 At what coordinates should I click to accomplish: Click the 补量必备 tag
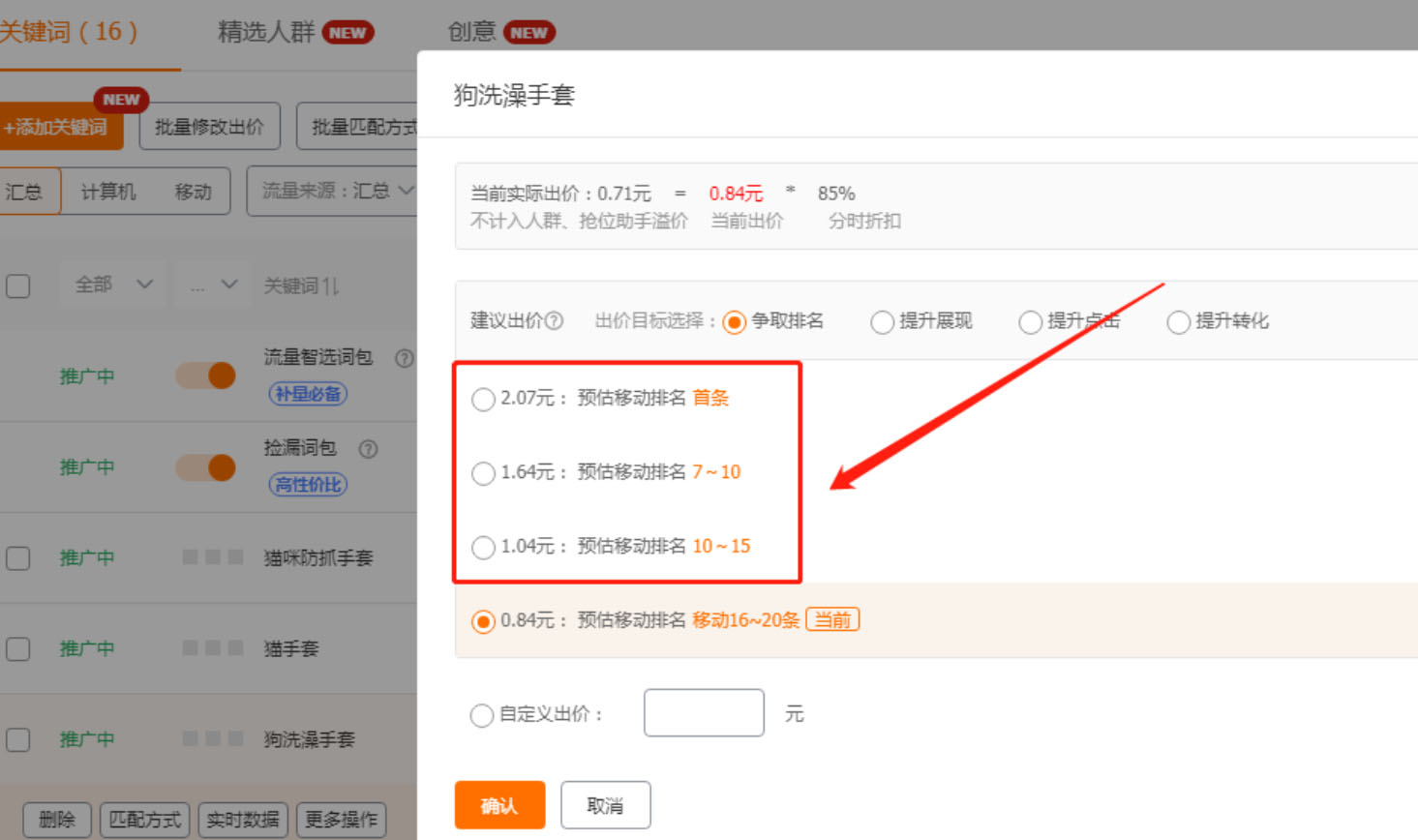pos(308,394)
